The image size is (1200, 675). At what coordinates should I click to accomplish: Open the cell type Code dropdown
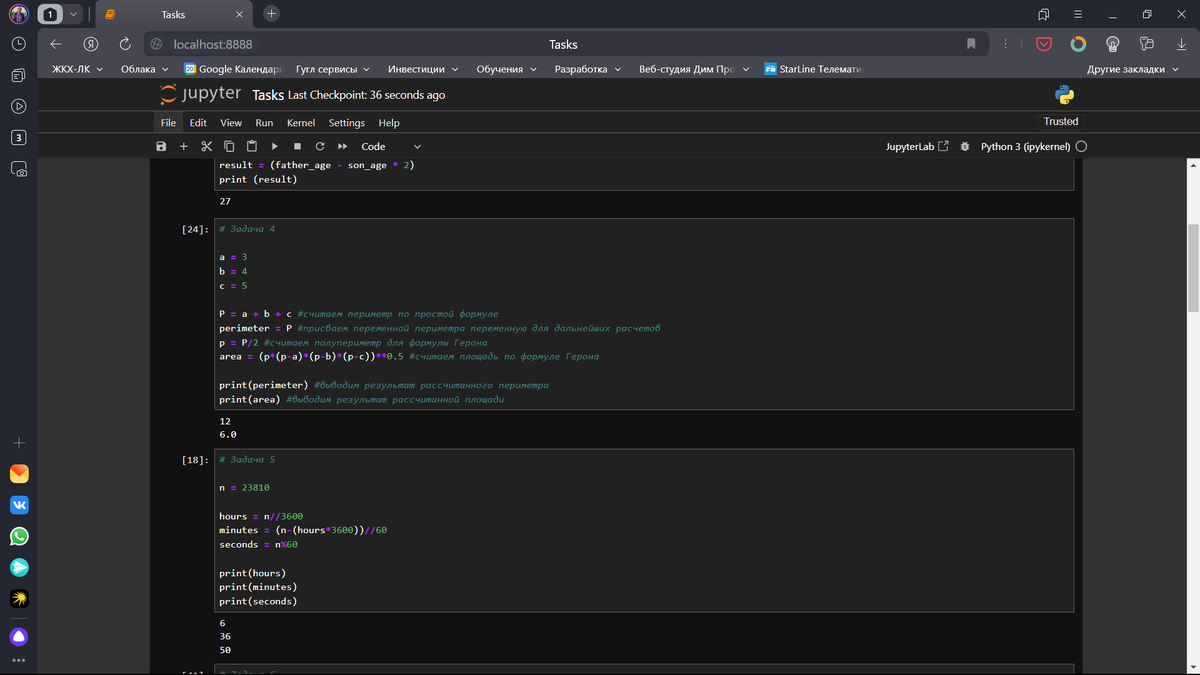(x=390, y=146)
